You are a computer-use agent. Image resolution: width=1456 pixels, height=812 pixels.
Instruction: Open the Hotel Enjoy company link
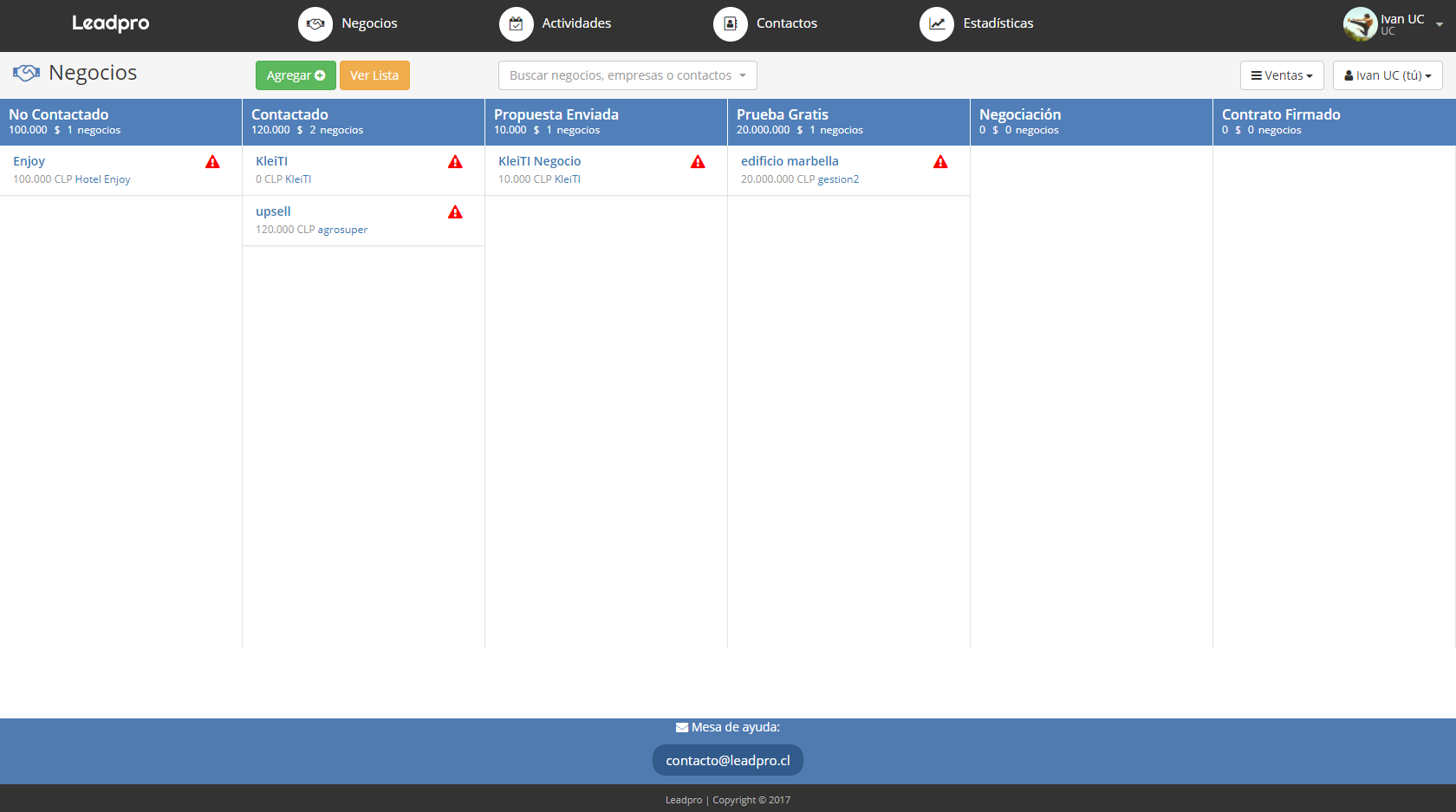click(102, 179)
